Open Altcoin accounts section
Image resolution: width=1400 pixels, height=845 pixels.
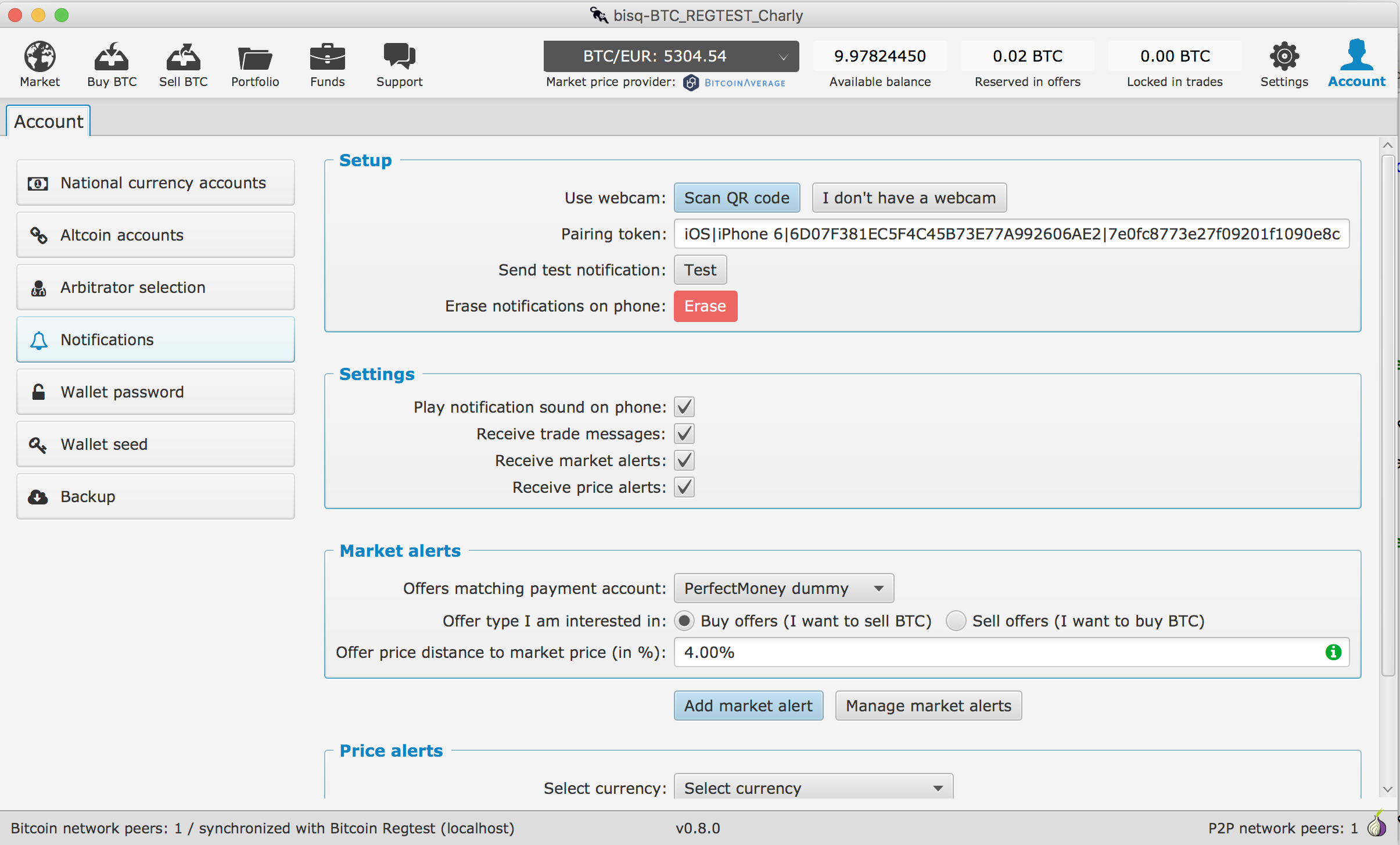point(156,235)
